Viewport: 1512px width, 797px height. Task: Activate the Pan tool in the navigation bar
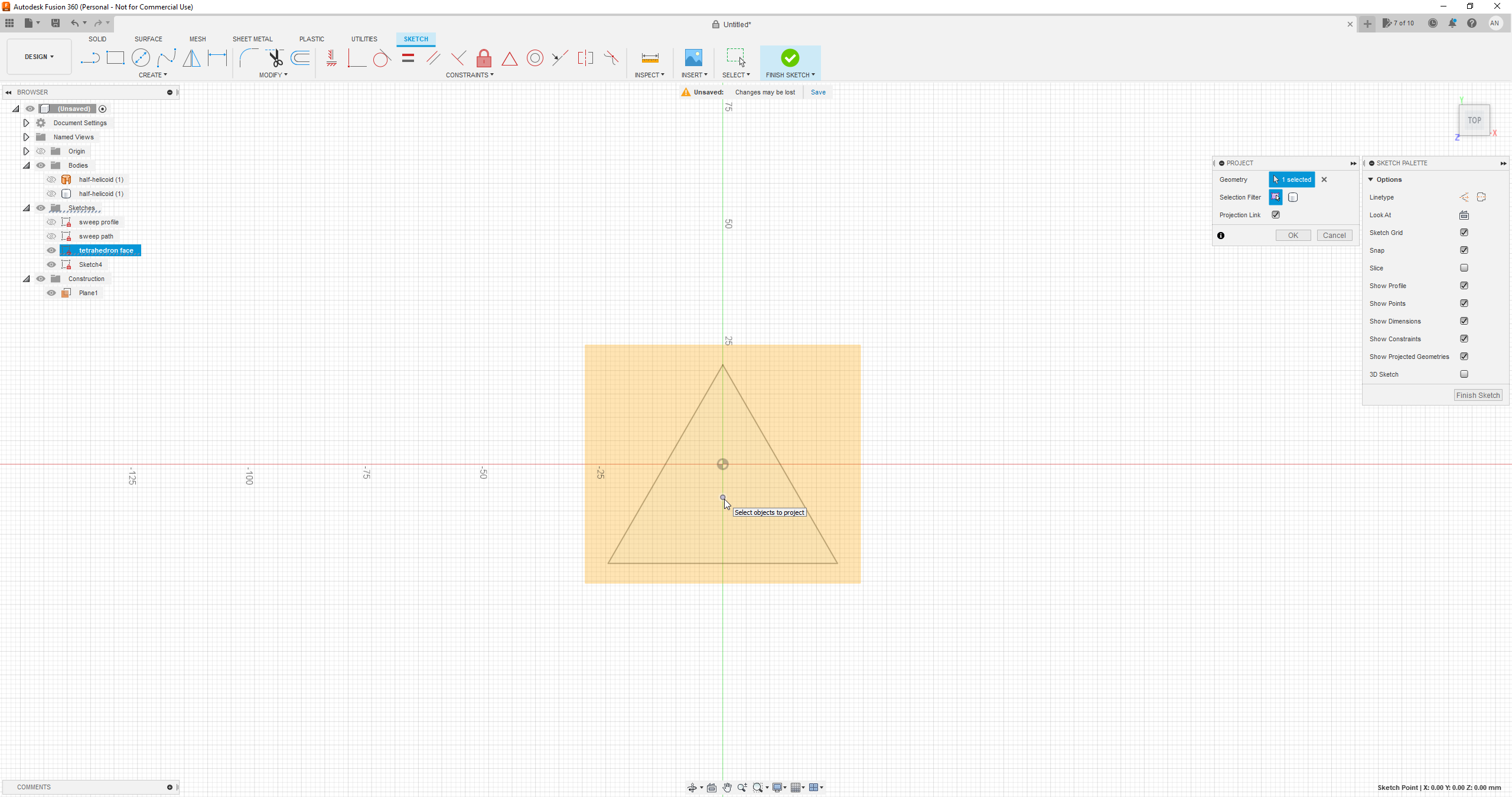click(727, 787)
